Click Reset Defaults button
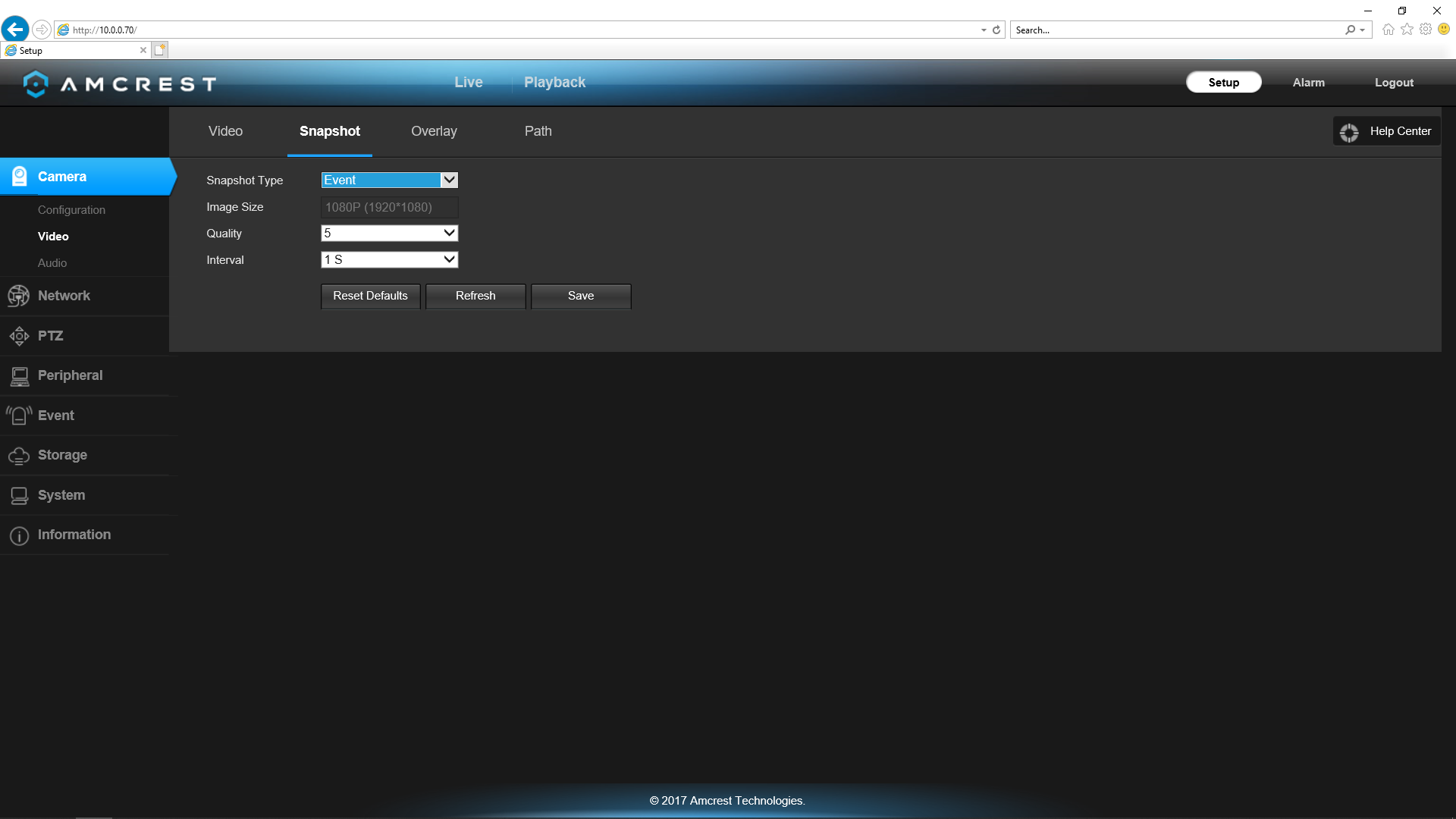This screenshot has width=1456, height=819. point(371,296)
